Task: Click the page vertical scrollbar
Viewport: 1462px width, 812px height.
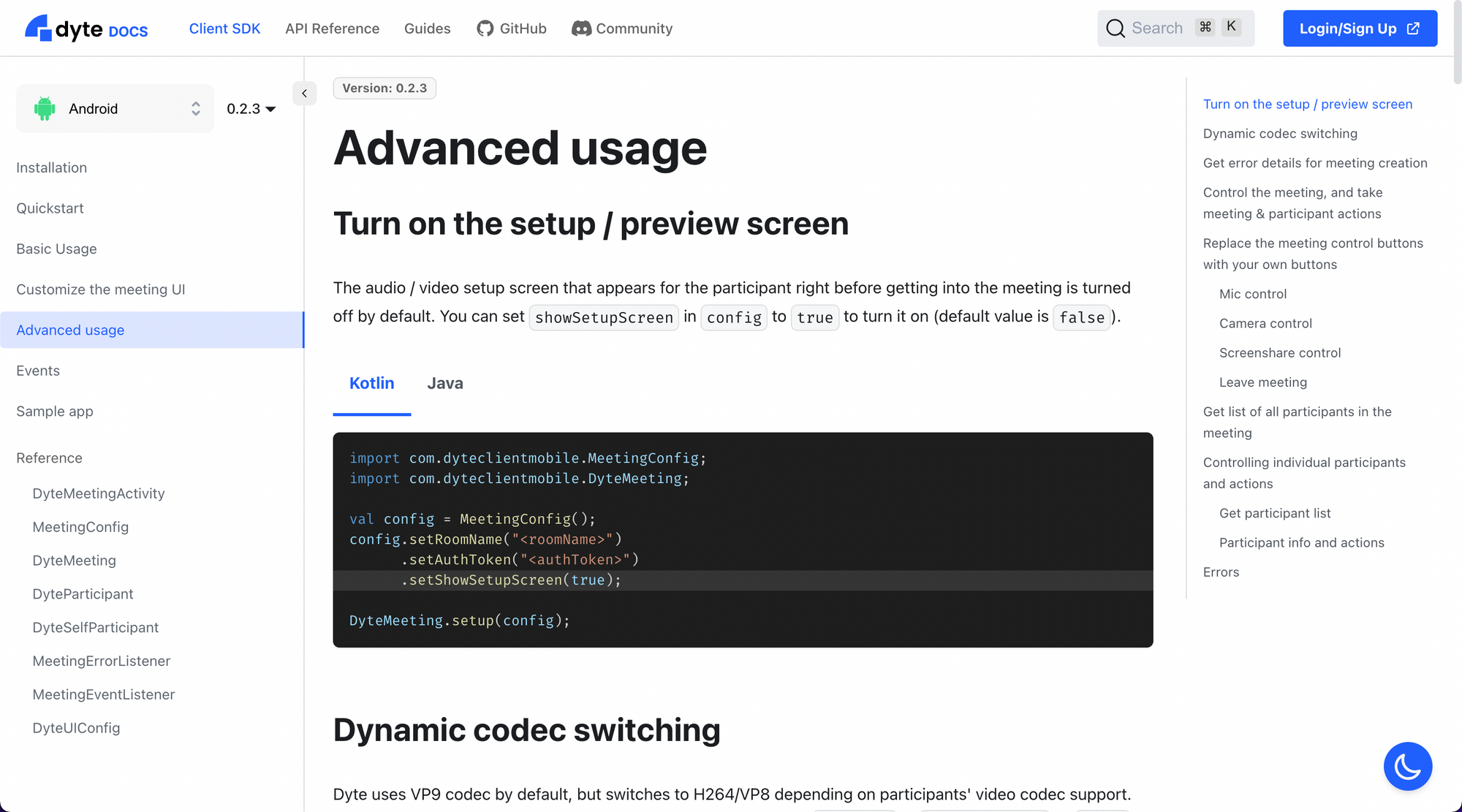Action: [1457, 42]
